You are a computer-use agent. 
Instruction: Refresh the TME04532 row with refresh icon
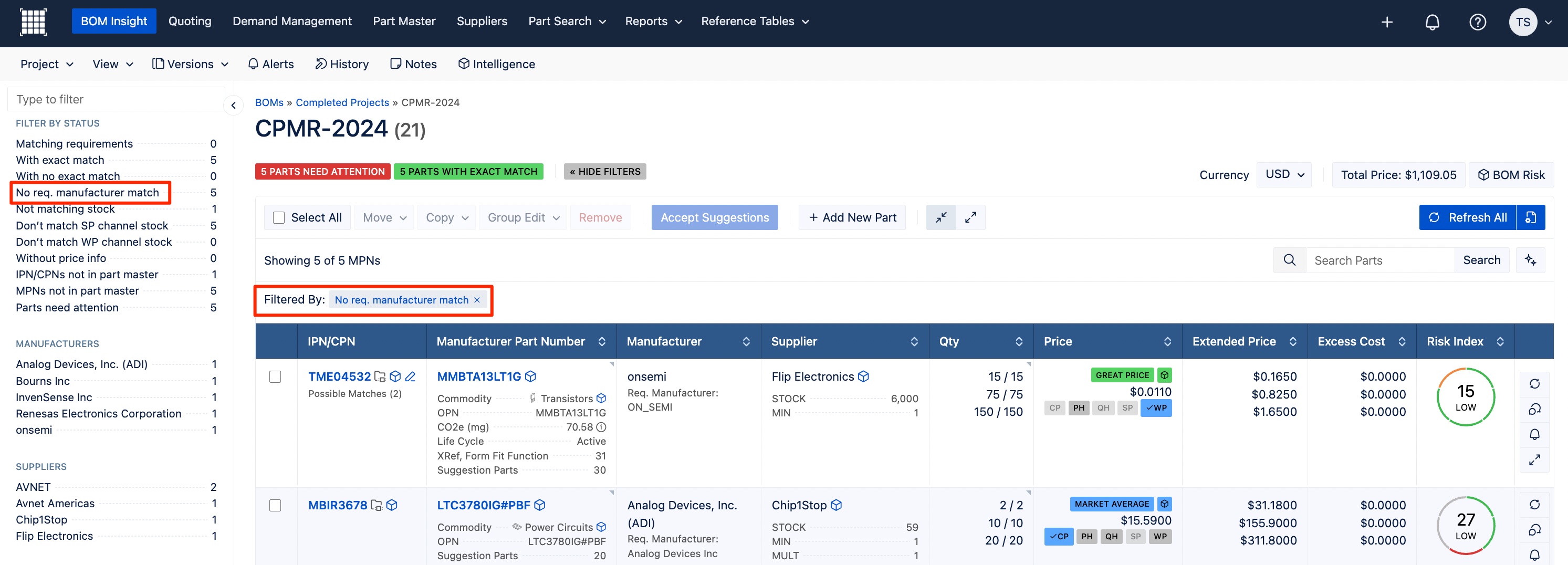click(x=1534, y=383)
